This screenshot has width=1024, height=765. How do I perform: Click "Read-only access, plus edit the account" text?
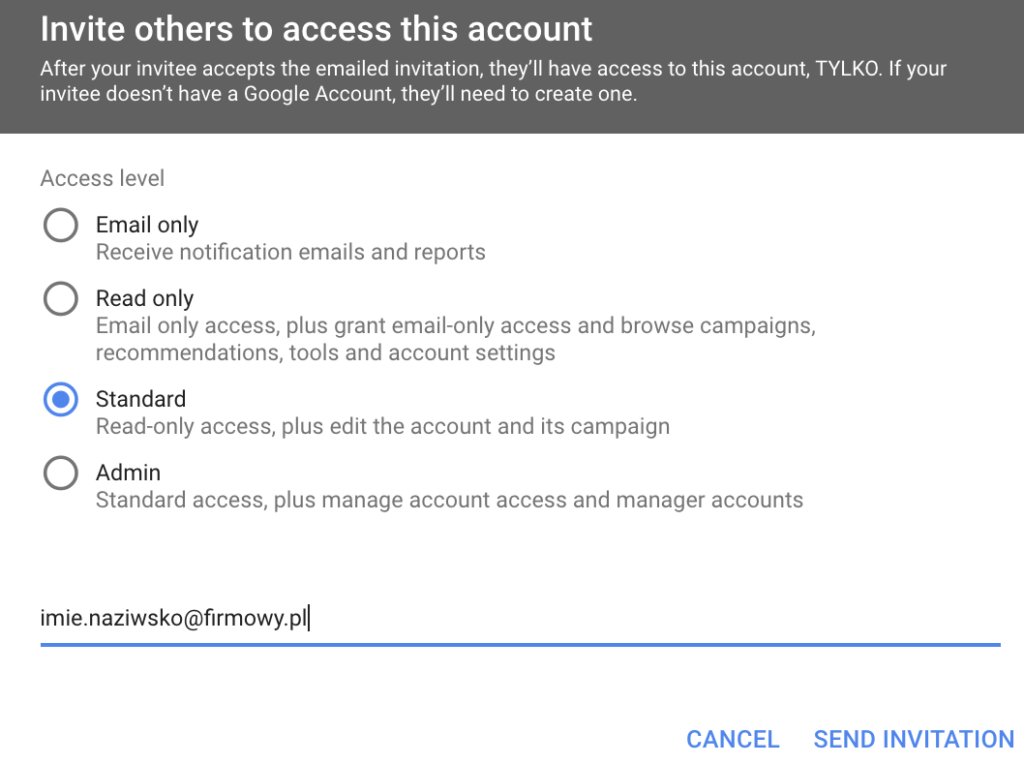click(382, 426)
